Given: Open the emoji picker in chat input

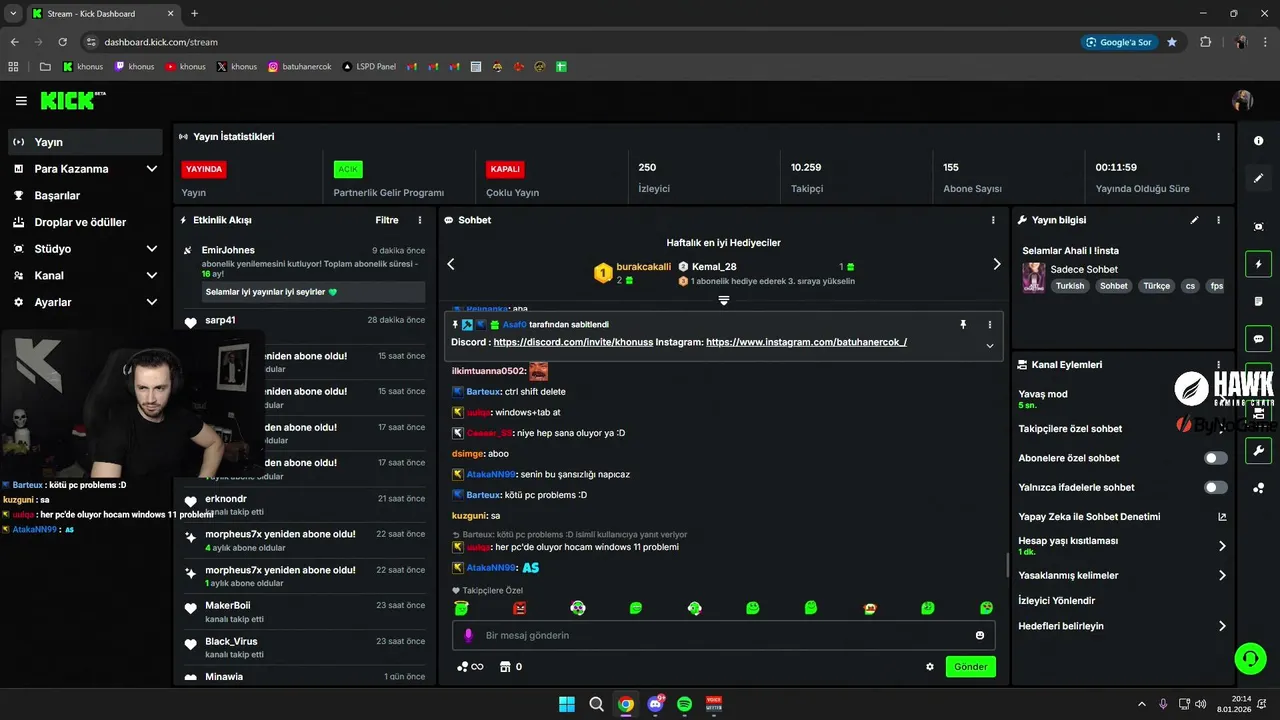Looking at the screenshot, I should pos(980,635).
